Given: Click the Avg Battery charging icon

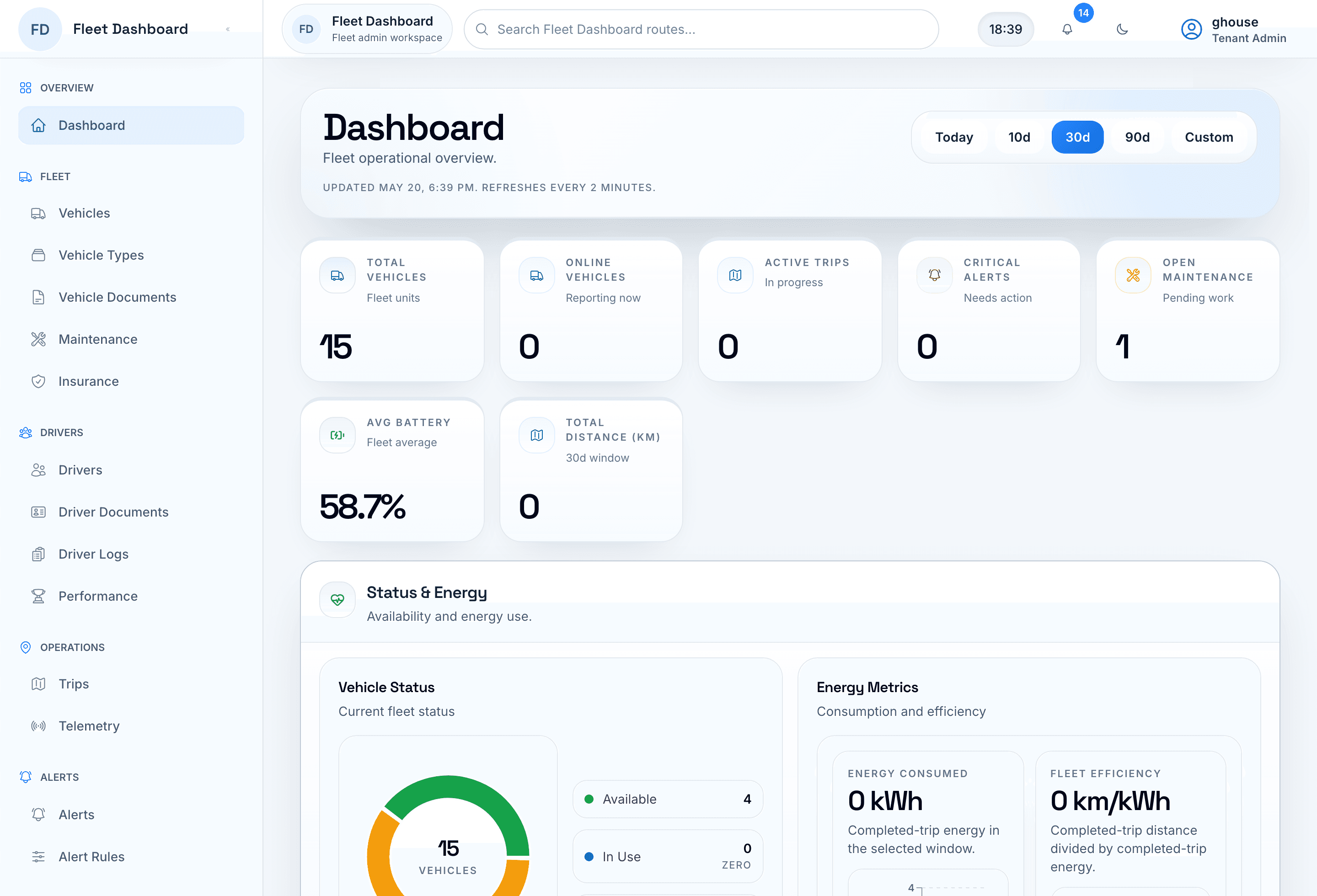Looking at the screenshot, I should [x=337, y=435].
